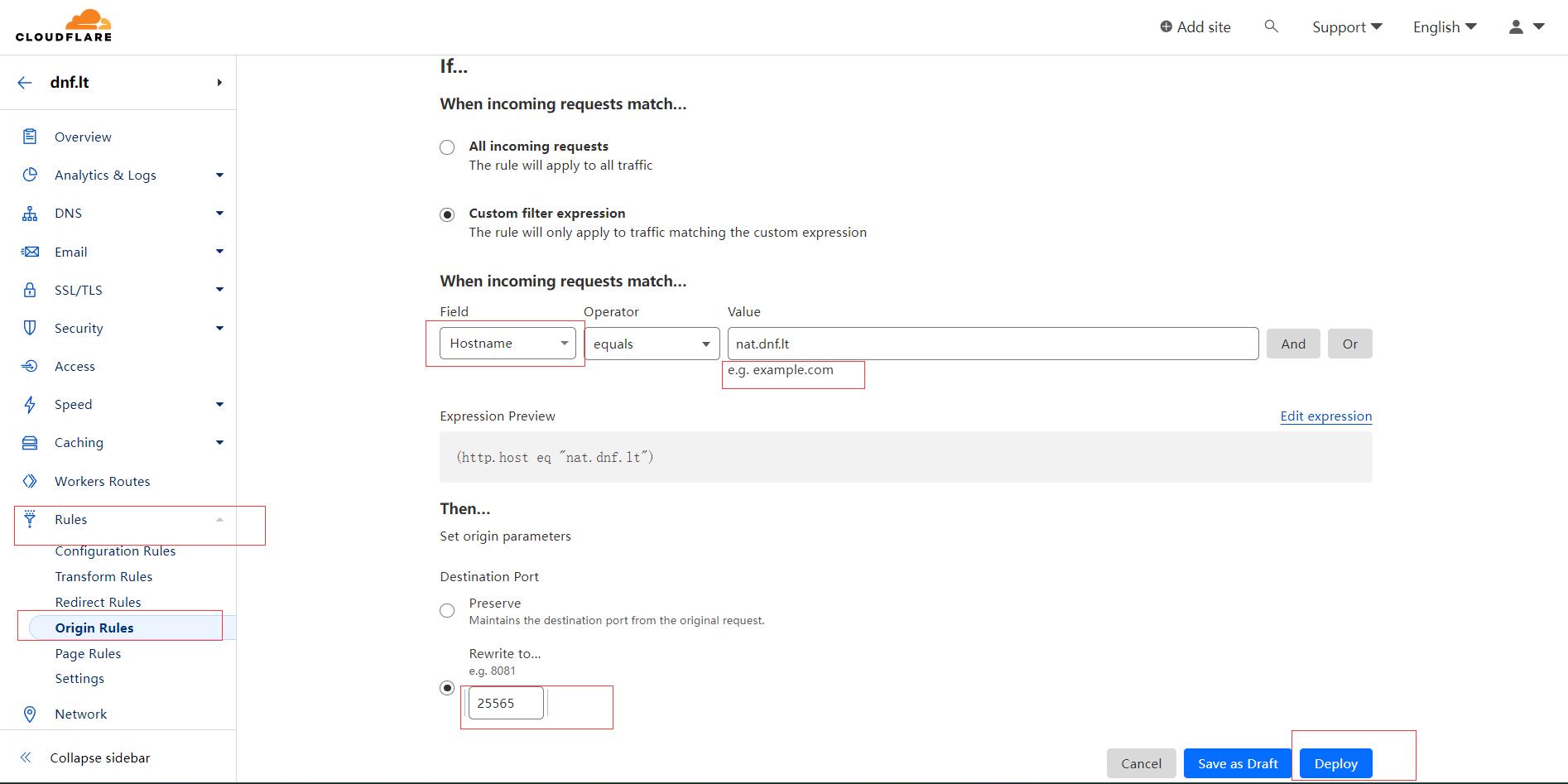Select Custom filter expression radio button
1568x784 pixels.
[447, 214]
